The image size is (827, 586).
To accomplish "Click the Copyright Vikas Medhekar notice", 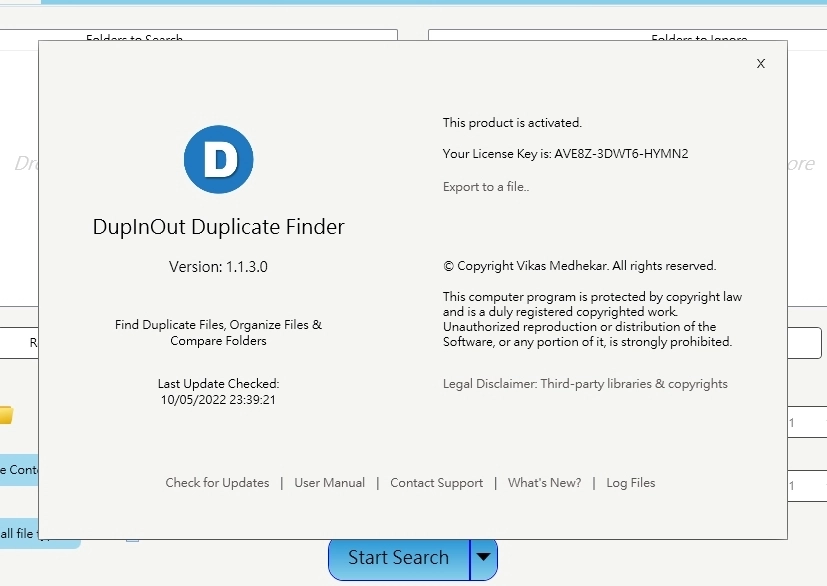I will tap(580, 266).
